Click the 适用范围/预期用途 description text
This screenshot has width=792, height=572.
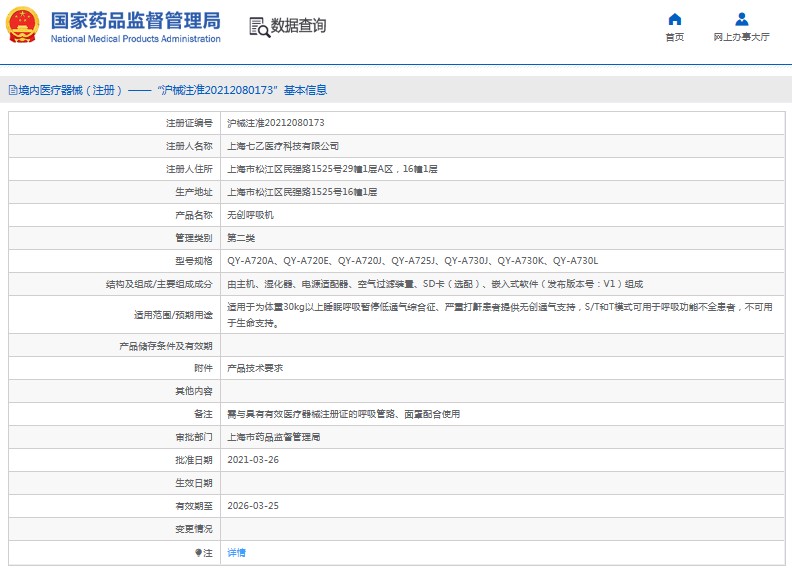(500, 315)
